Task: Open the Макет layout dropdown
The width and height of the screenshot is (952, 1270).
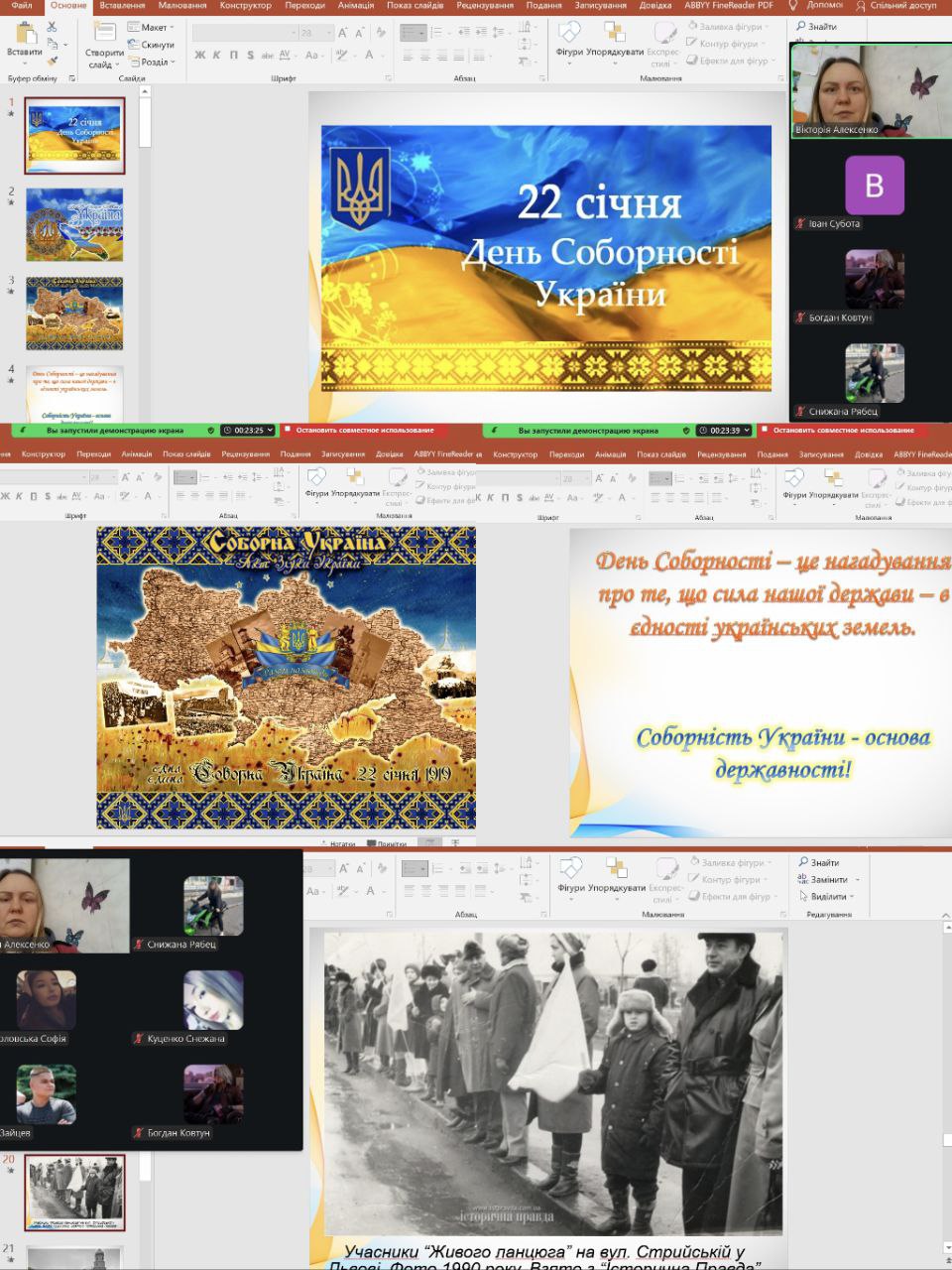Action: 153,28
